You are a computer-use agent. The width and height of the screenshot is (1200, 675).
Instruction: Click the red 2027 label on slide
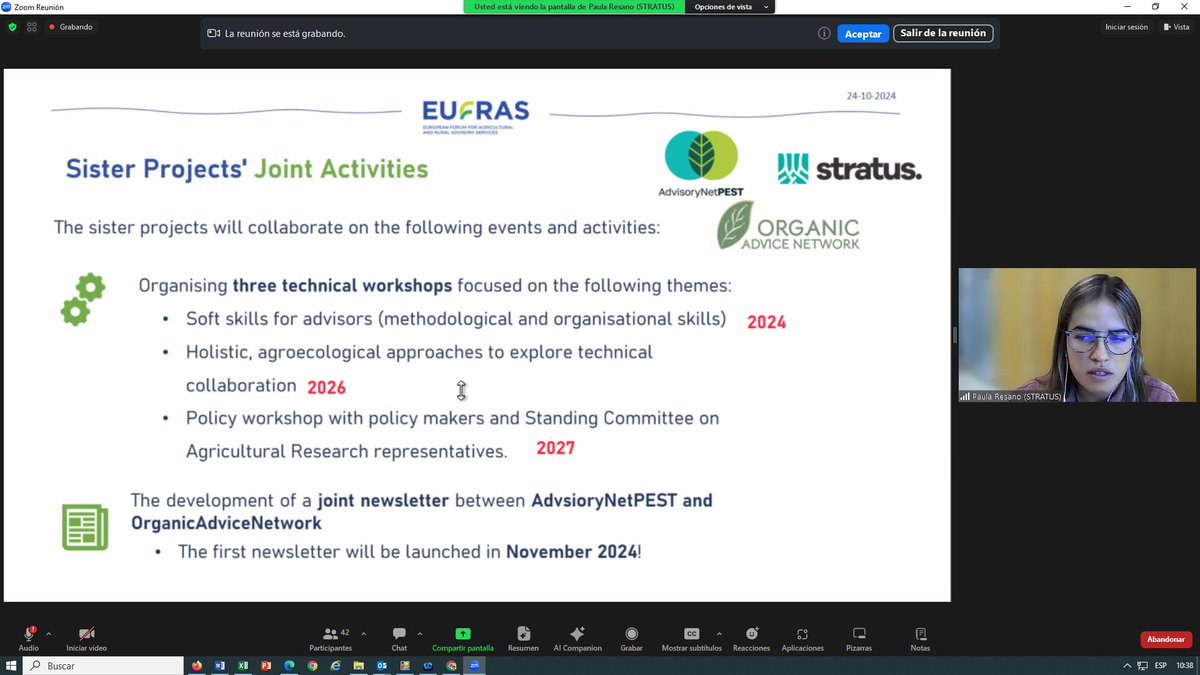(x=556, y=448)
